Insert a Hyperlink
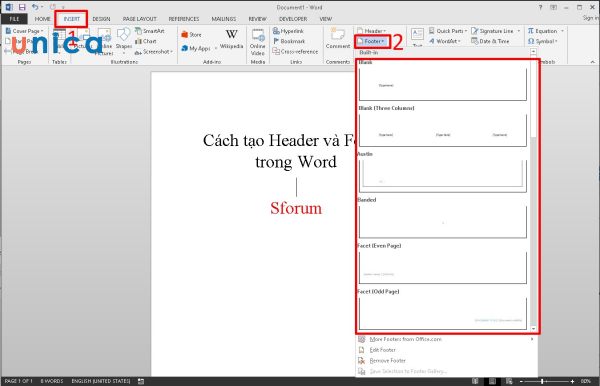 coord(288,31)
